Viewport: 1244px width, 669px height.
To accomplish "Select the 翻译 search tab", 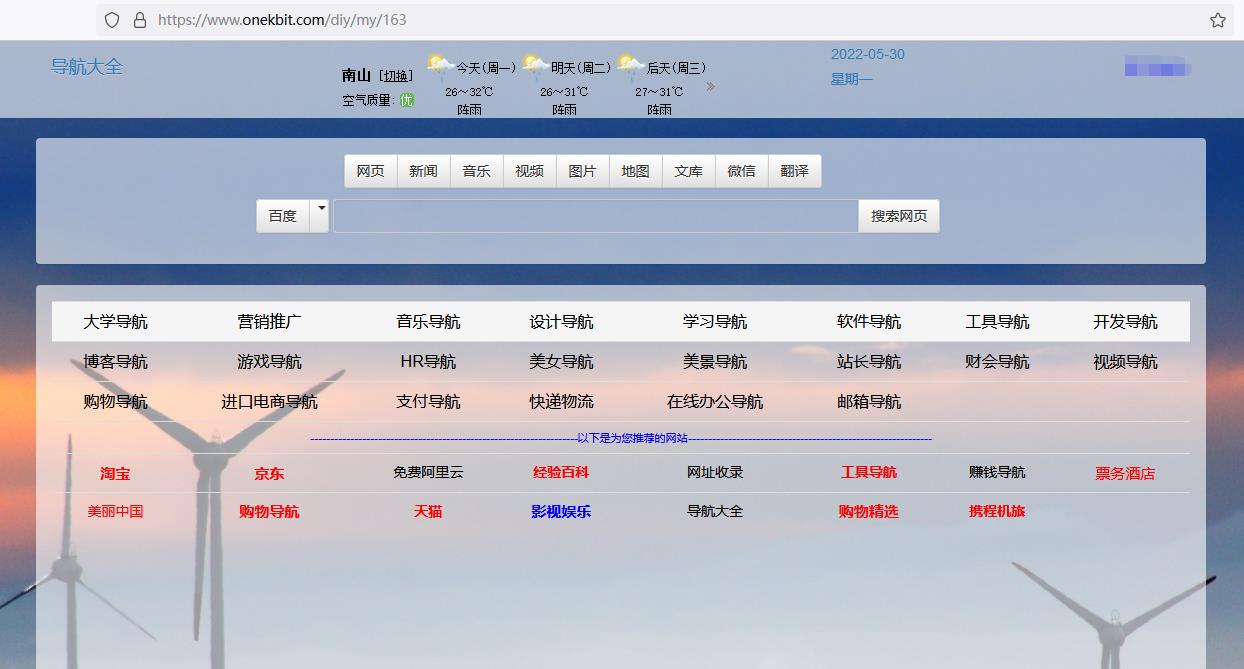I will click(x=795, y=171).
